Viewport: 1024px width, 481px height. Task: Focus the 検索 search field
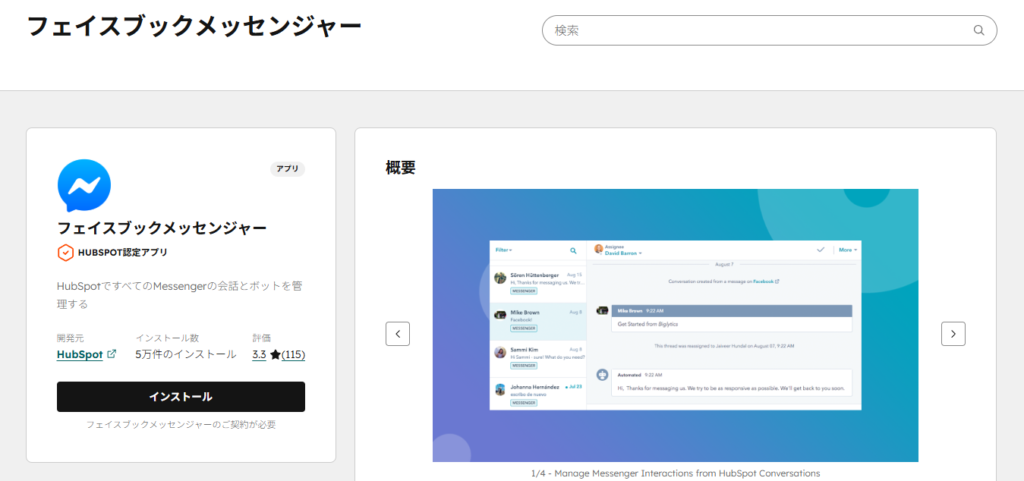pyautogui.click(x=769, y=30)
